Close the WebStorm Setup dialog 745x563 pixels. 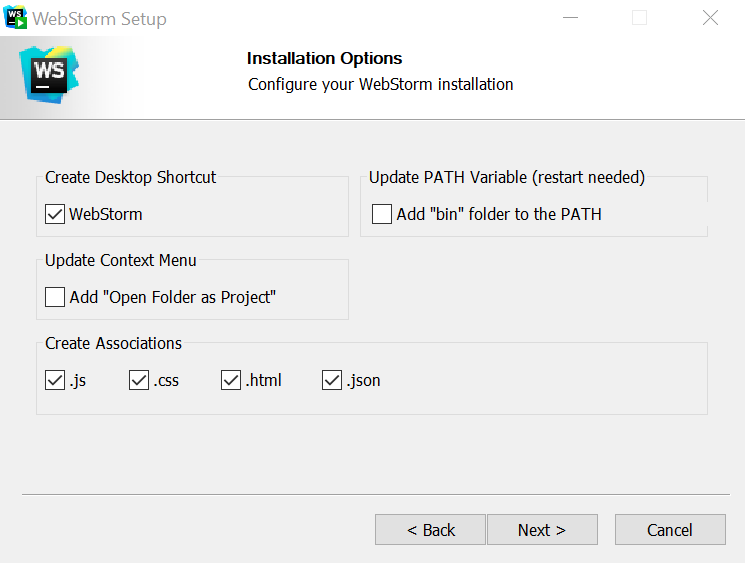pyautogui.click(x=710, y=18)
